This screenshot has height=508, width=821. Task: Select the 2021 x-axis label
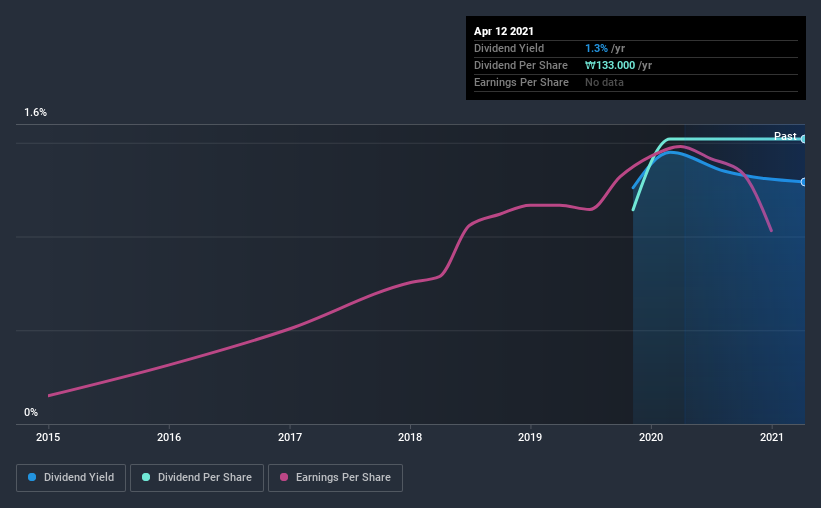(772, 437)
